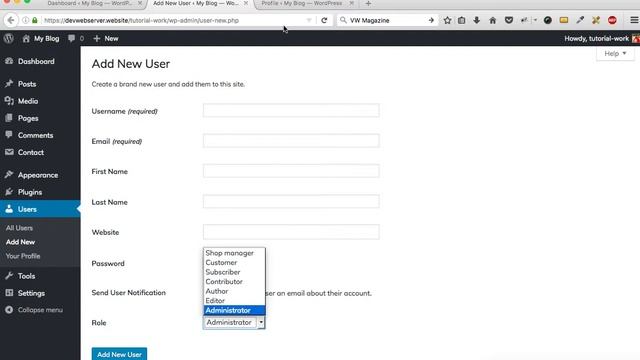Show the site identity lock icon
The width and height of the screenshot is (640, 360).
(x=35, y=20)
